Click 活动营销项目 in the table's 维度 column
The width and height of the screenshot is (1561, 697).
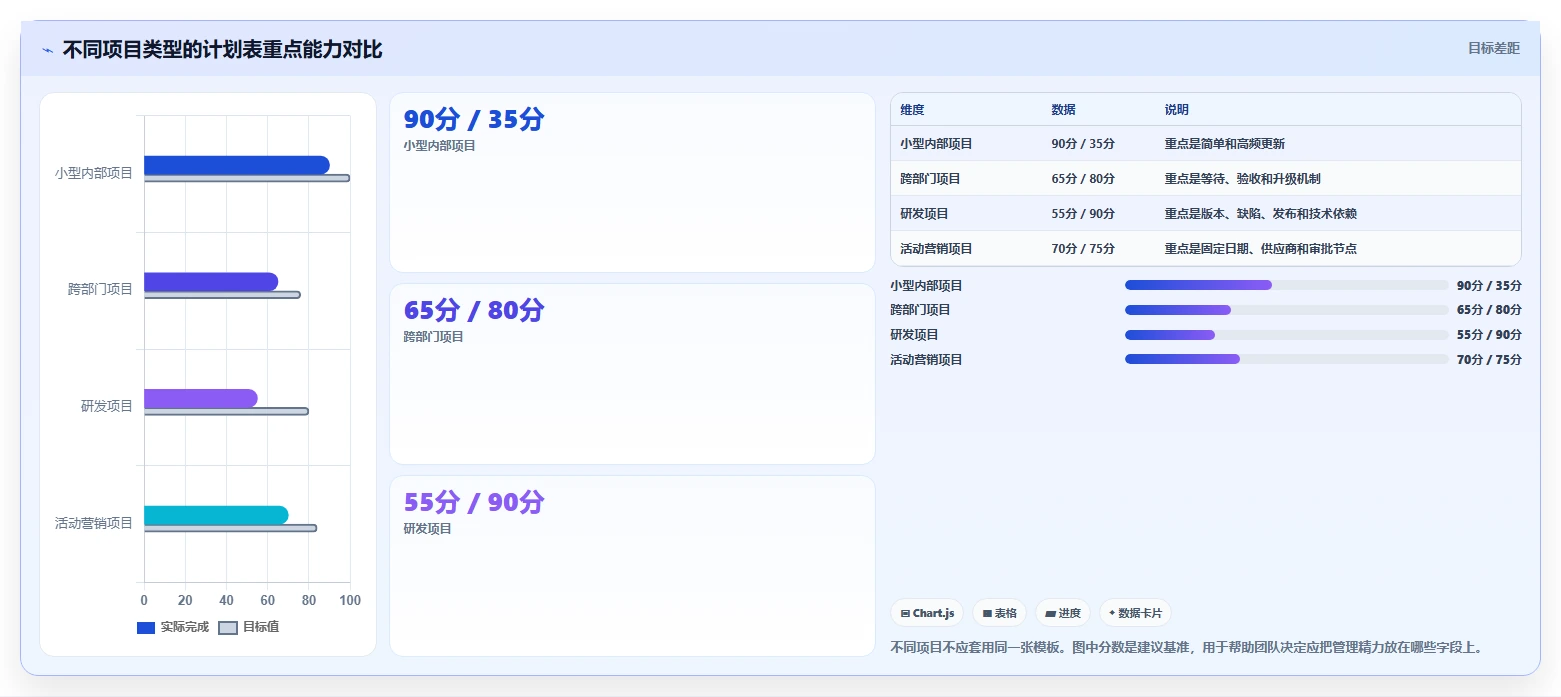pos(936,249)
